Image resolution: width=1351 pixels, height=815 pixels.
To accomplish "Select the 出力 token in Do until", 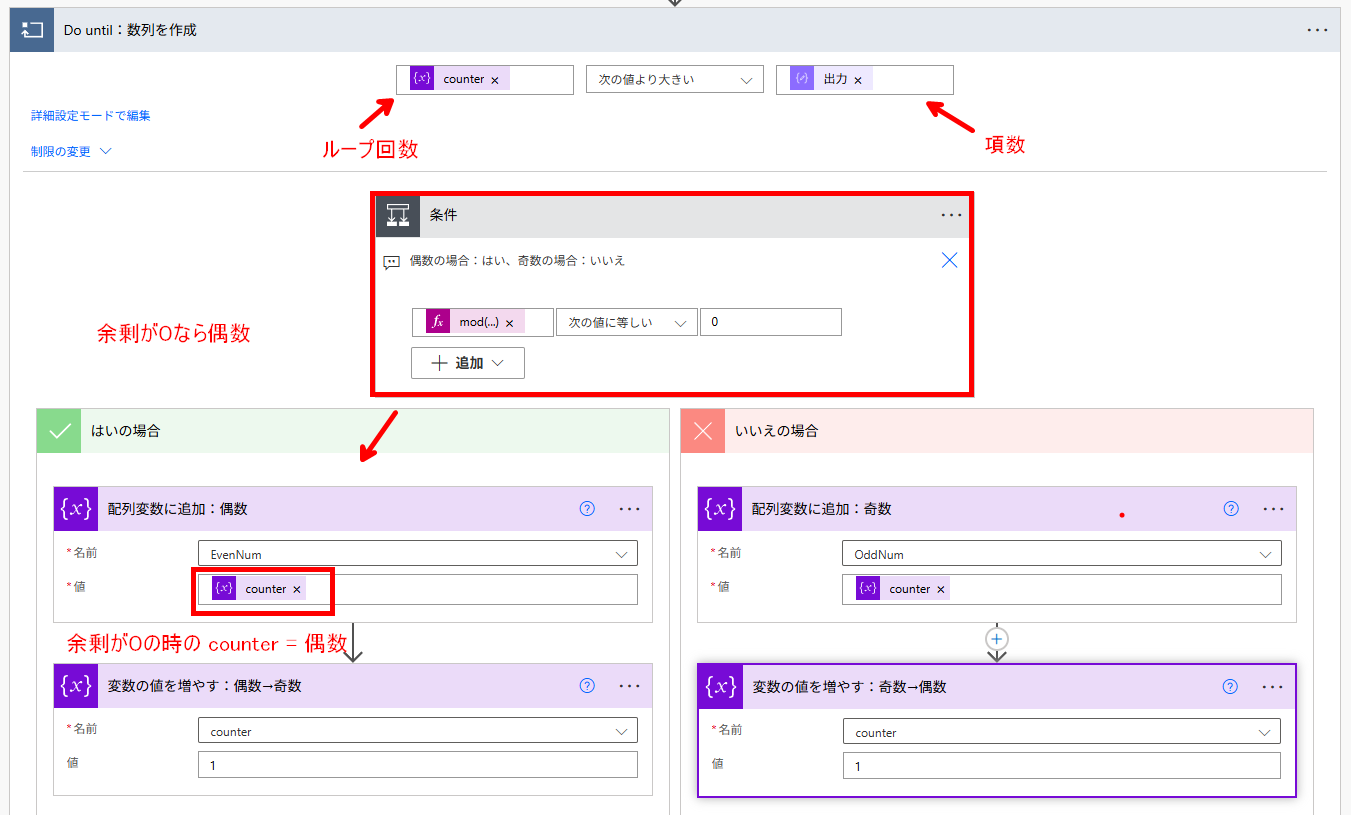I will (x=831, y=80).
